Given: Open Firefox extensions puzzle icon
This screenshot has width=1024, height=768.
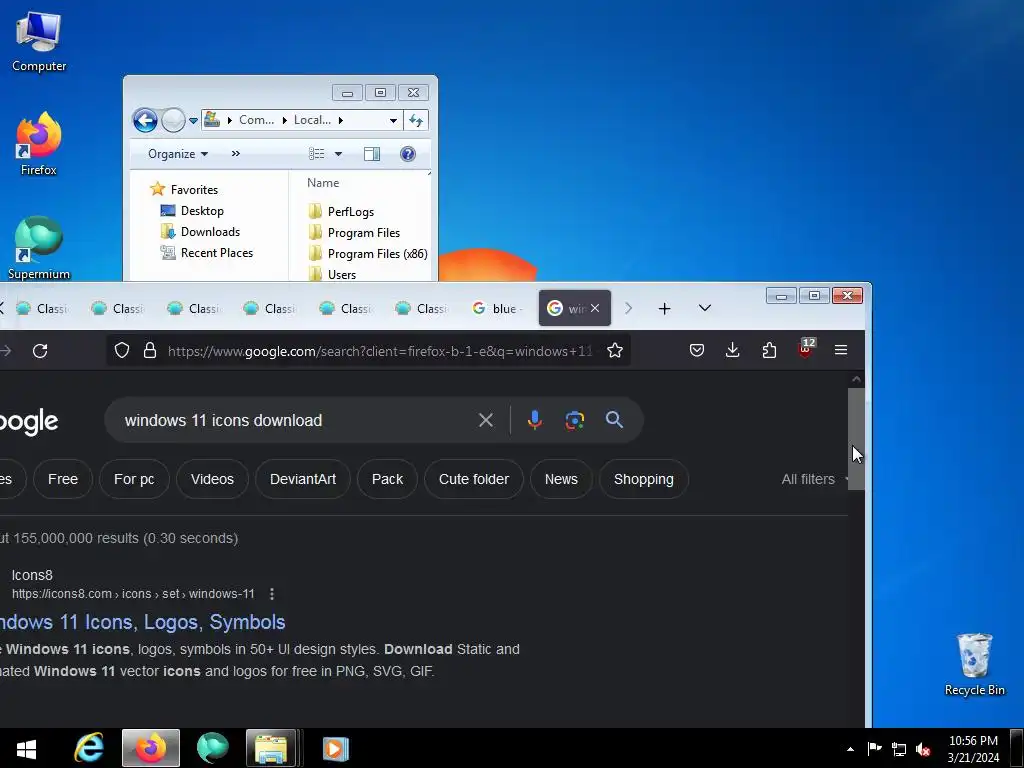Looking at the screenshot, I should (769, 351).
